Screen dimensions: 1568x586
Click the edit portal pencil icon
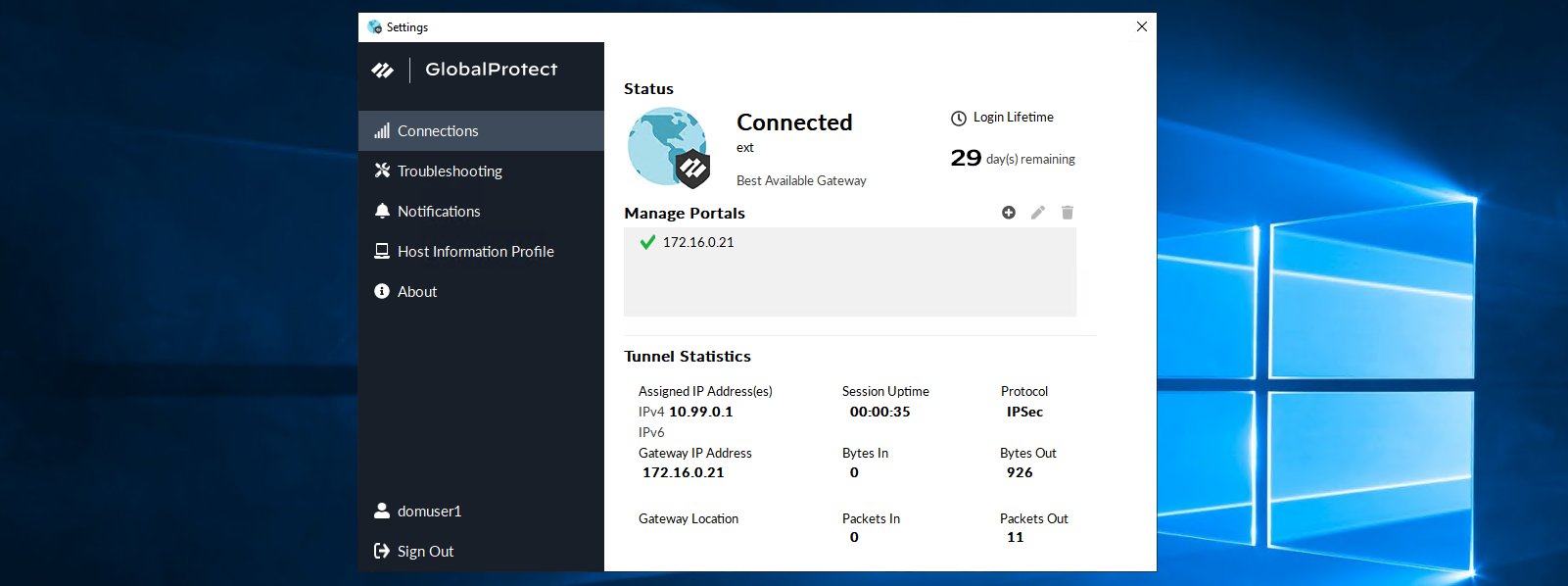point(1038,213)
